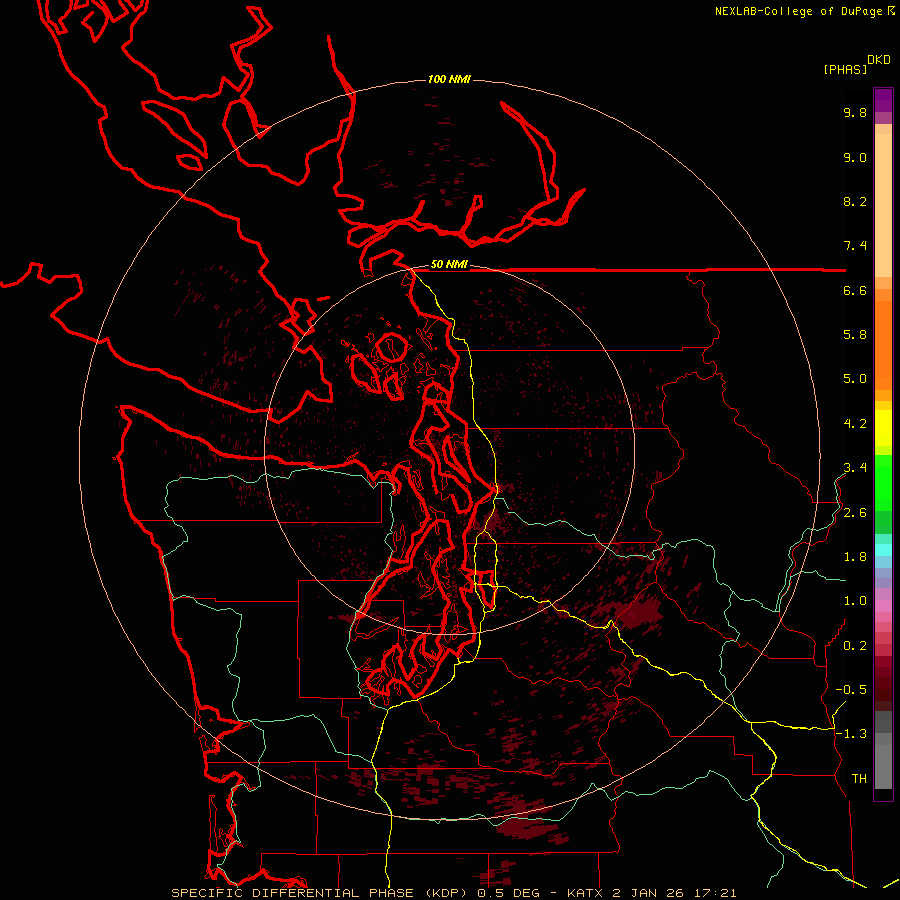Click the yellow color band on the legend

883,428
